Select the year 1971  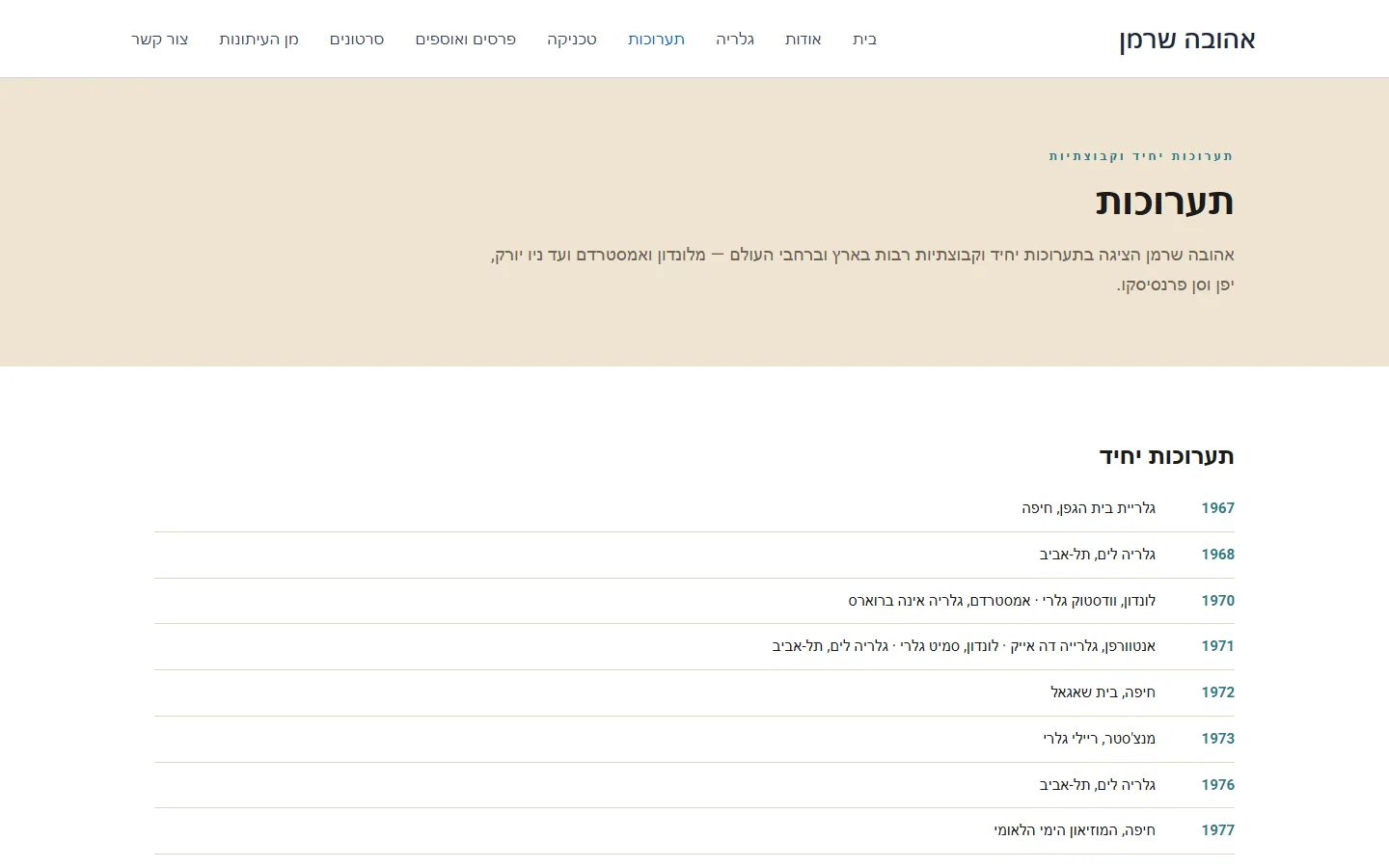1217,646
